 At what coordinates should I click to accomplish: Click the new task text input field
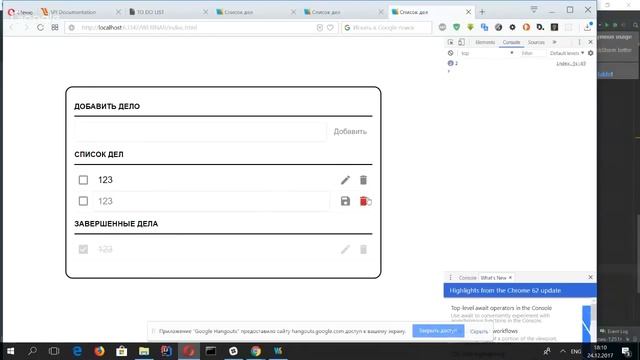pos(200,131)
